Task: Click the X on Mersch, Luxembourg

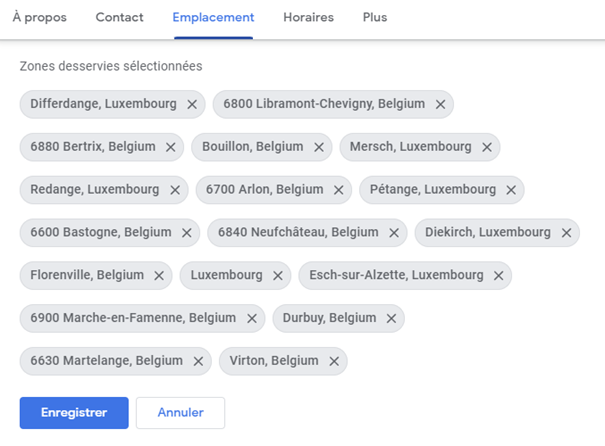Action: tap(487, 147)
